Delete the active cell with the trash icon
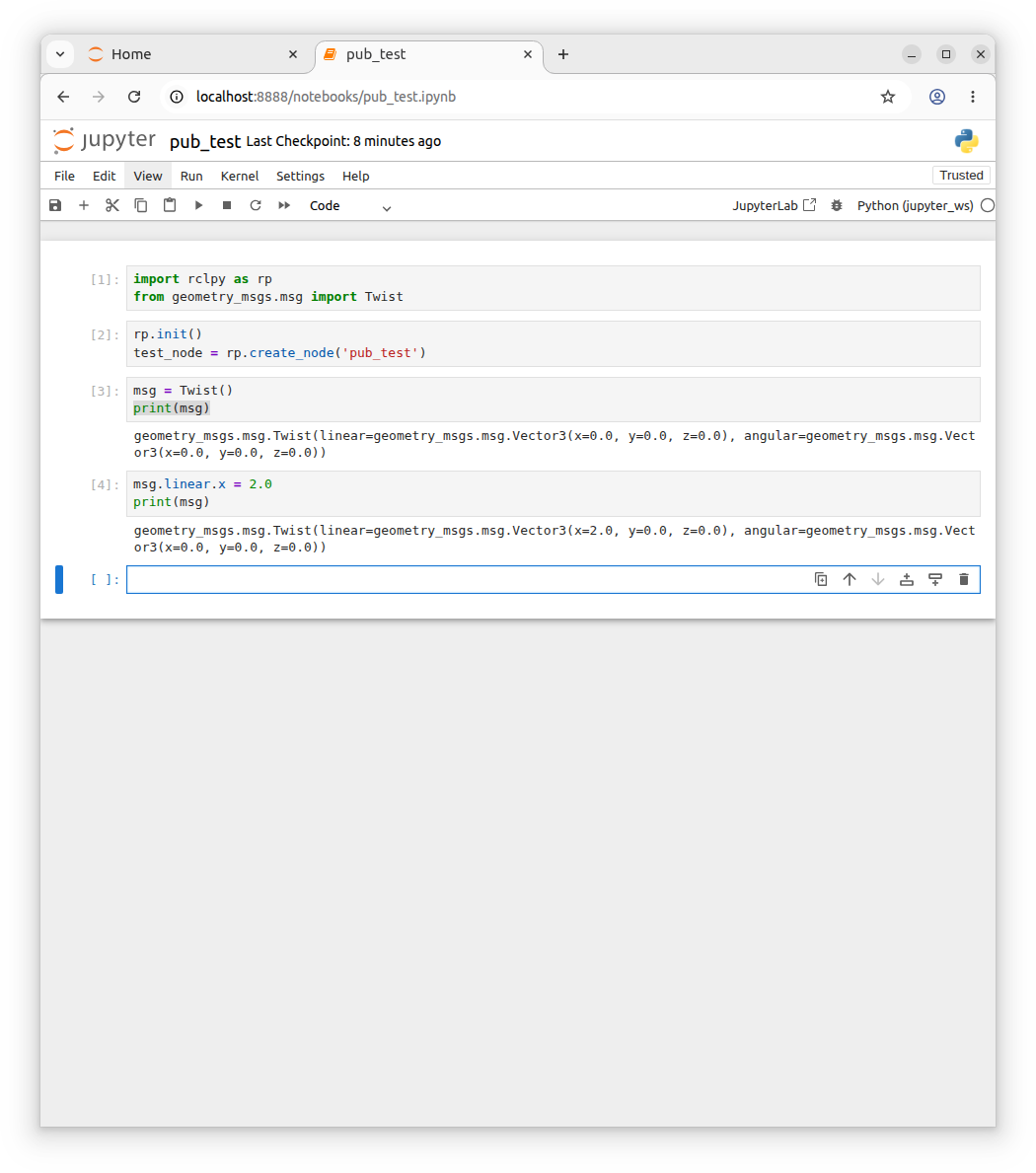The height and width of the screenshot is (1173, 1036). (963, 579)
